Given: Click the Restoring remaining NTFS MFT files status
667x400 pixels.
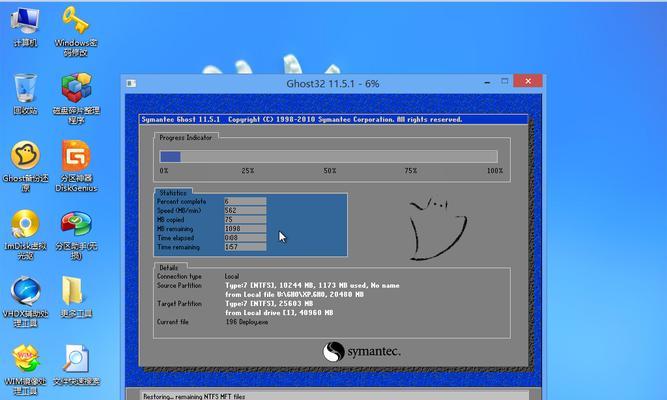Looking at the screenshot, I should point(194,396).
